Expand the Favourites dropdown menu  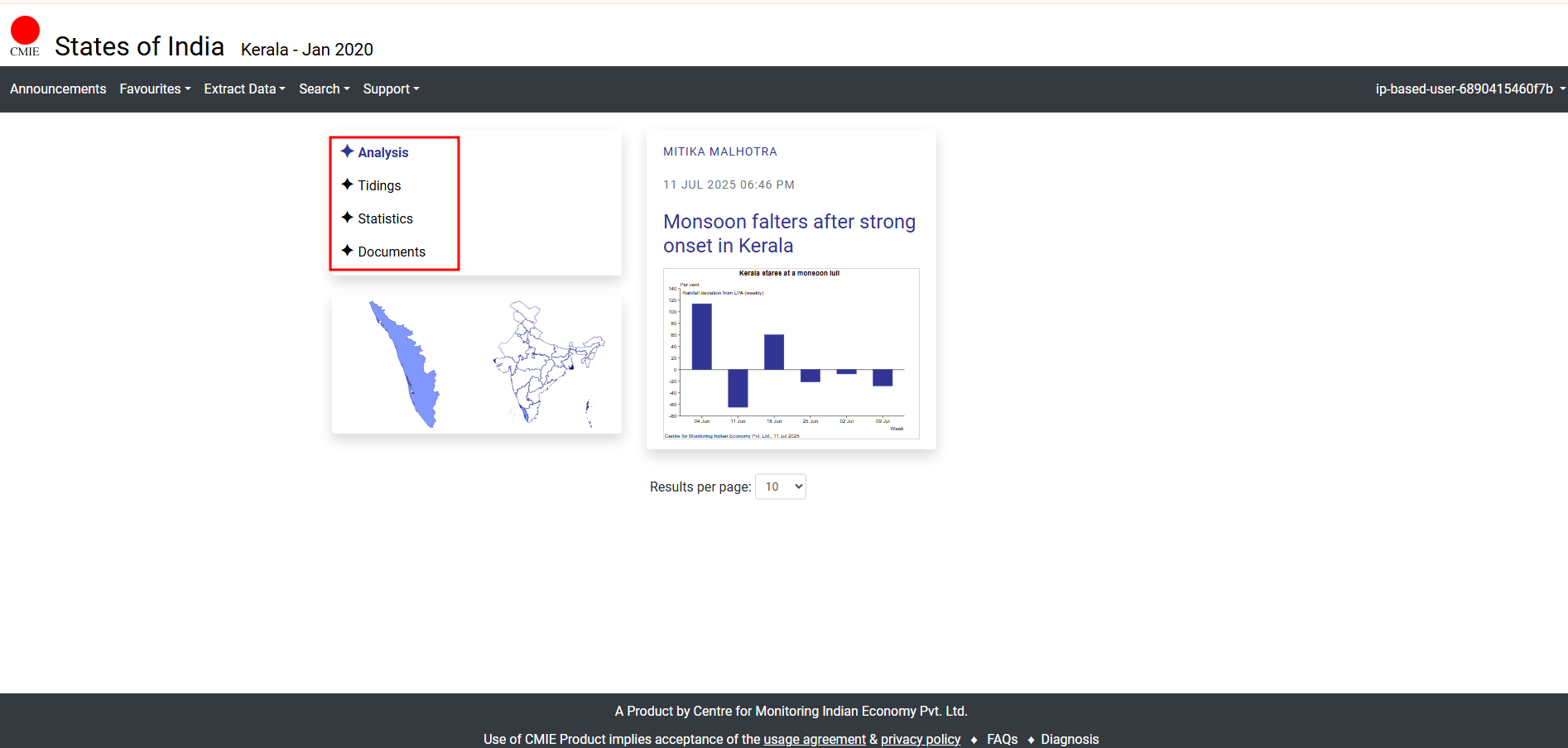[x=155, y=89]
